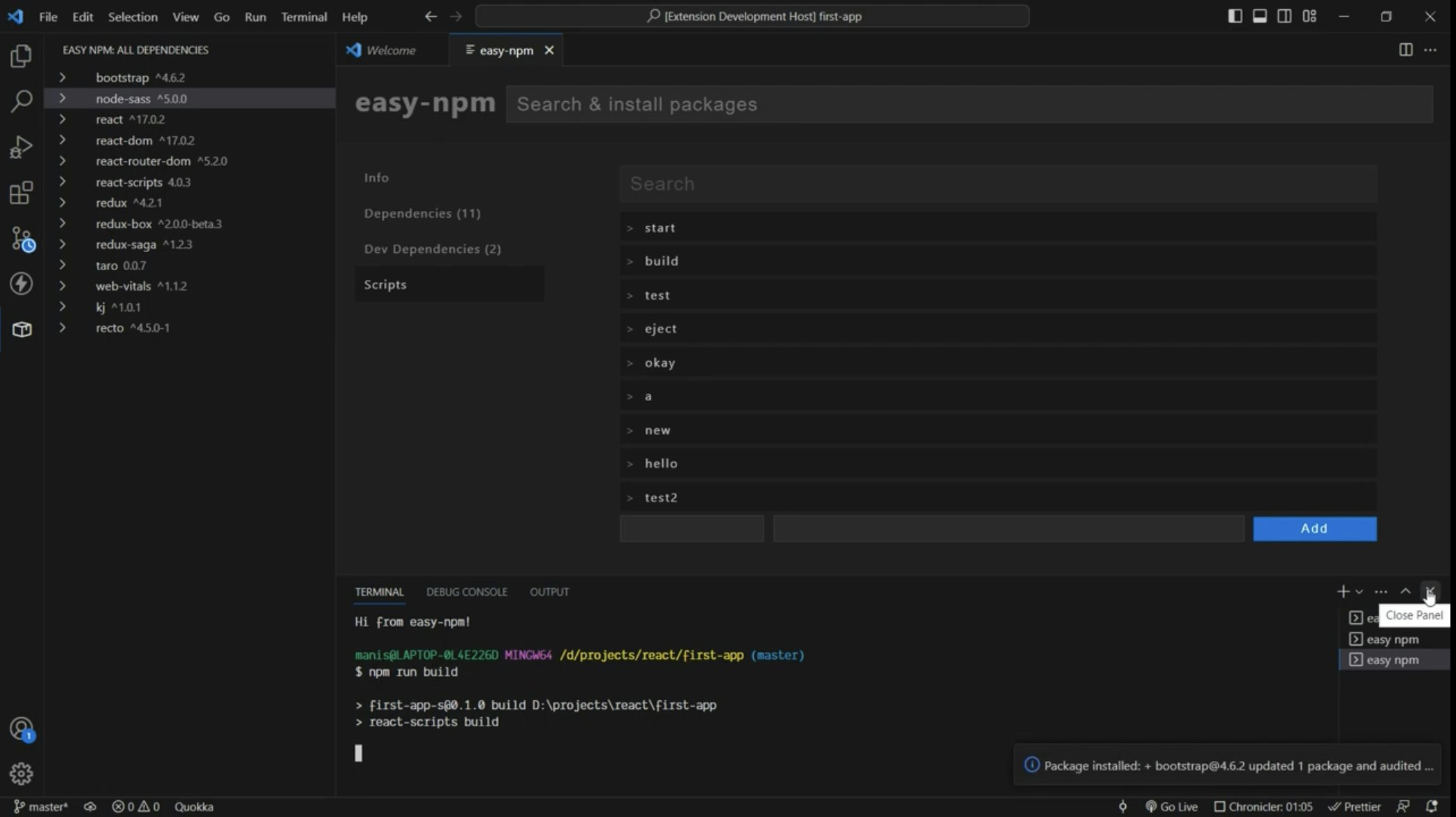Image resolution: width=1456 pixels, height=817 pixels.
Task: Open the Explorer view in activity bar
Action: pyautogui.click(x=22, y=56)
